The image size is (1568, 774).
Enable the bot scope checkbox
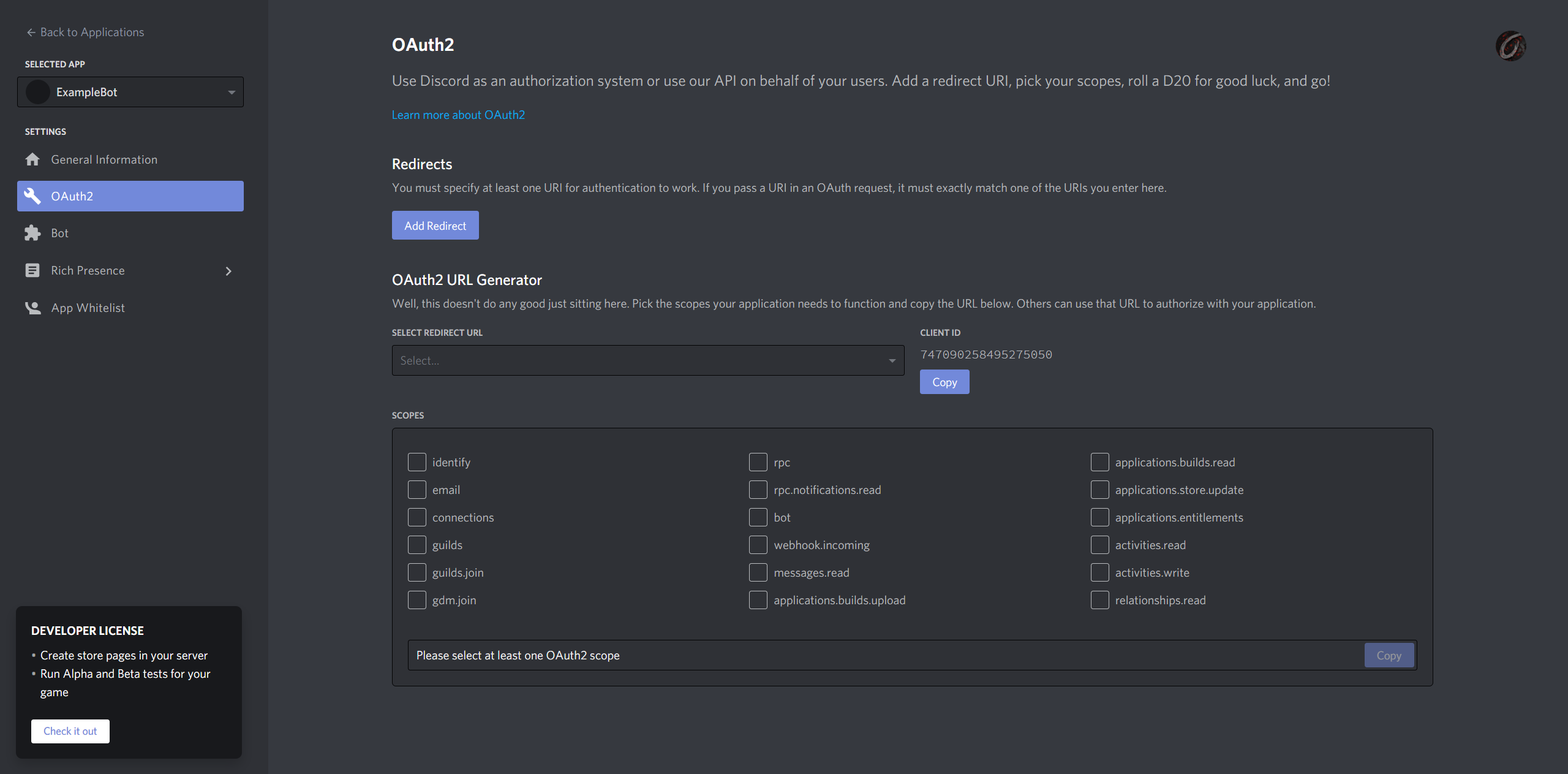[758, 517]
